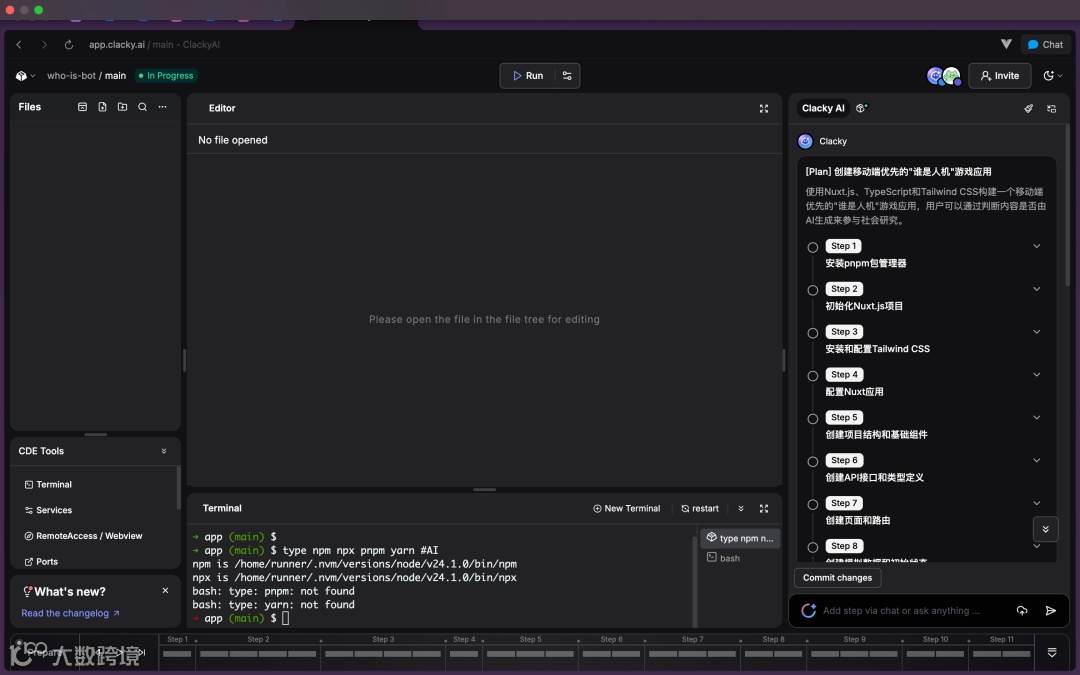Select the Clacky AI tab
This screenshot has width=1080, height=675.
point(823,108)
